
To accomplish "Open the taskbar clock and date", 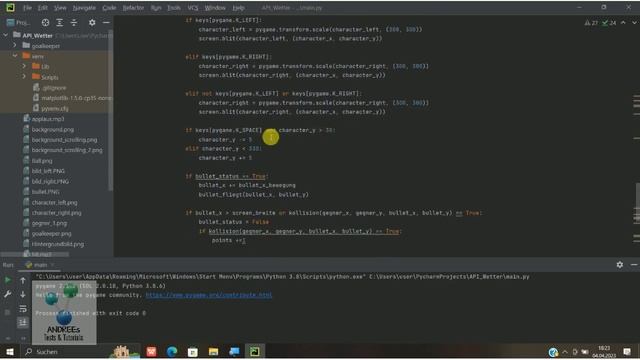I will point(604,351).
